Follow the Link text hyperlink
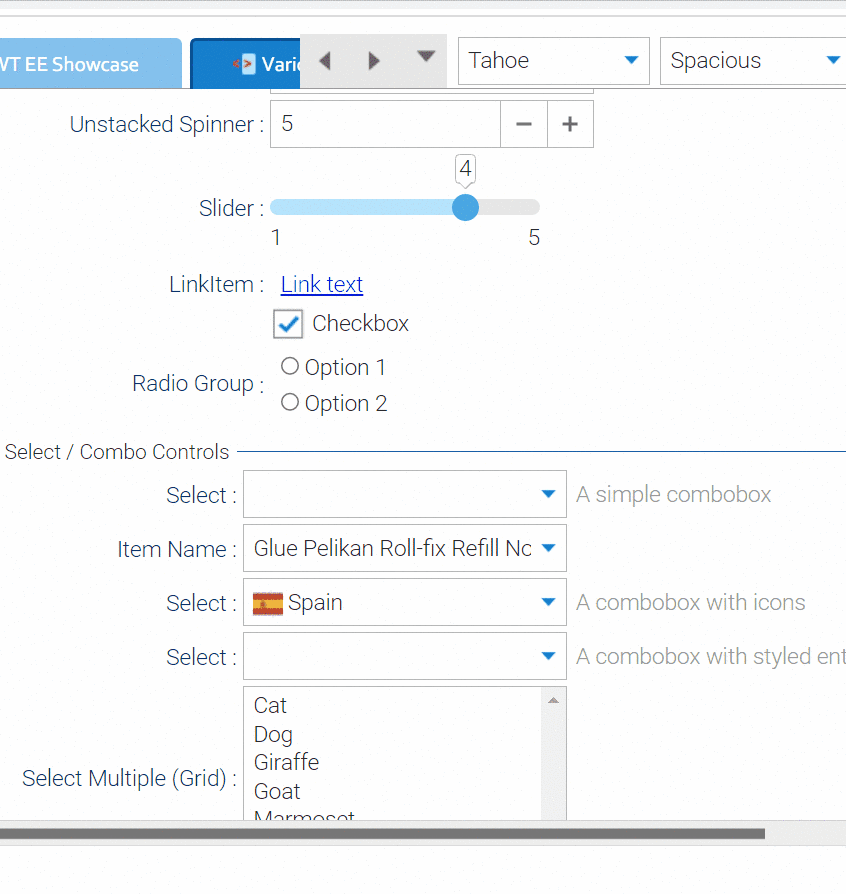 pyautogui.click(x=322, y=285)
